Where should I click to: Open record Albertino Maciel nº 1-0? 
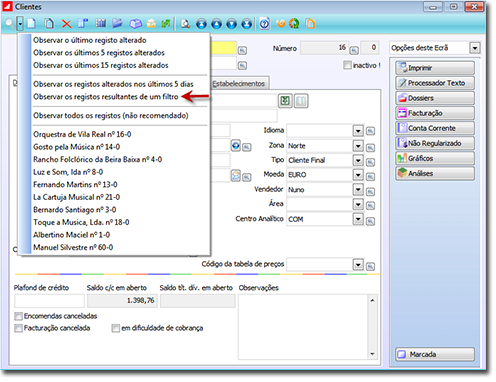71,235
